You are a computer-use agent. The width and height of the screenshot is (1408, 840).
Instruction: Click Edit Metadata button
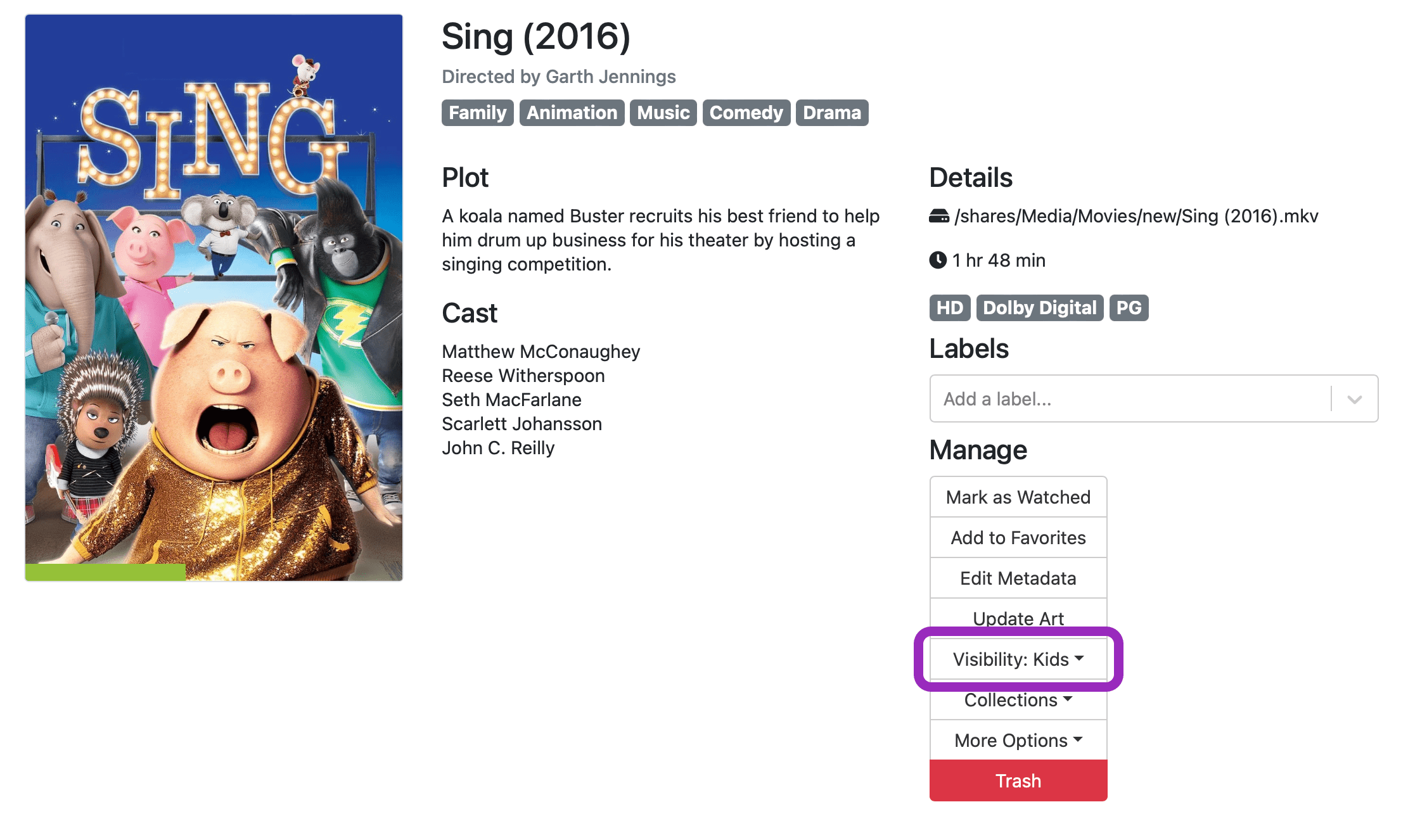point(1018,578)
